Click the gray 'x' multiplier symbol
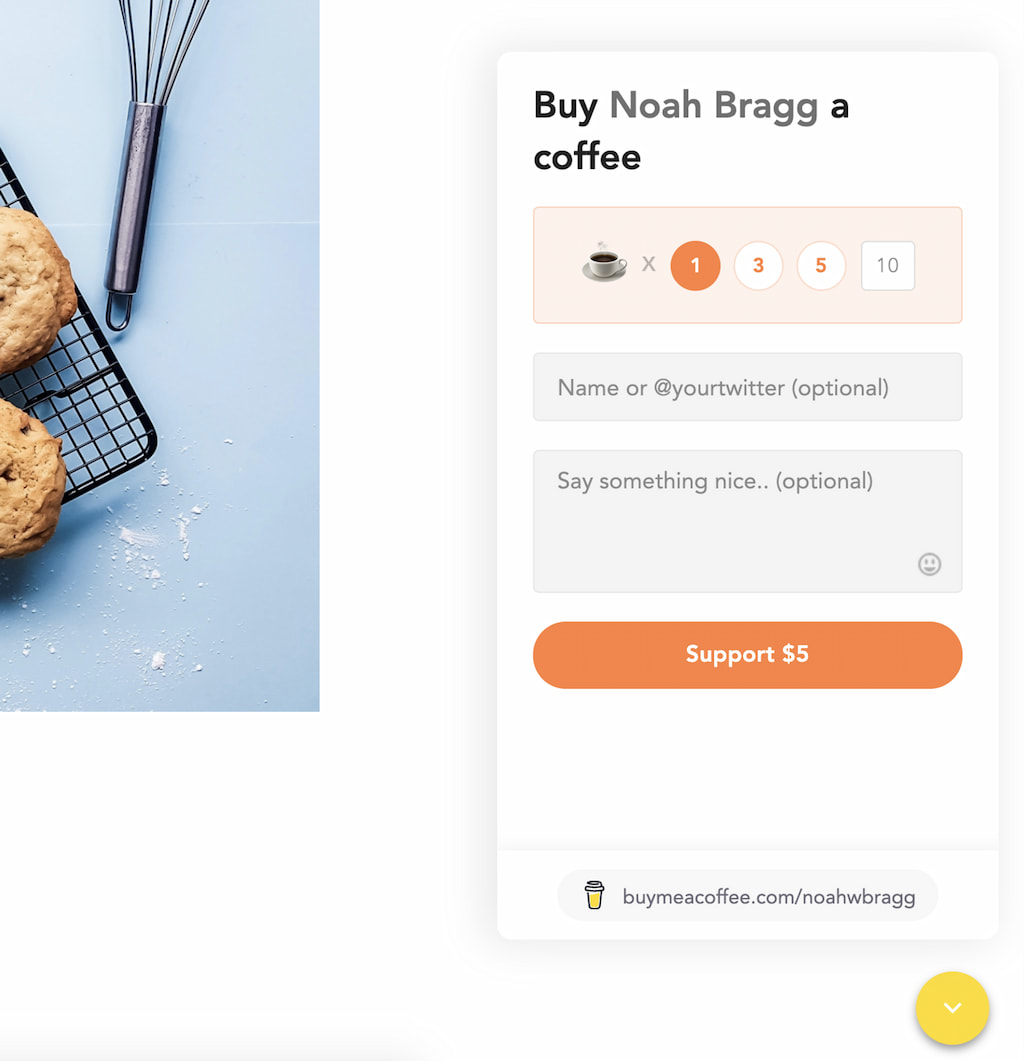Screen dimensions: 1024x1061 point(648,265)
